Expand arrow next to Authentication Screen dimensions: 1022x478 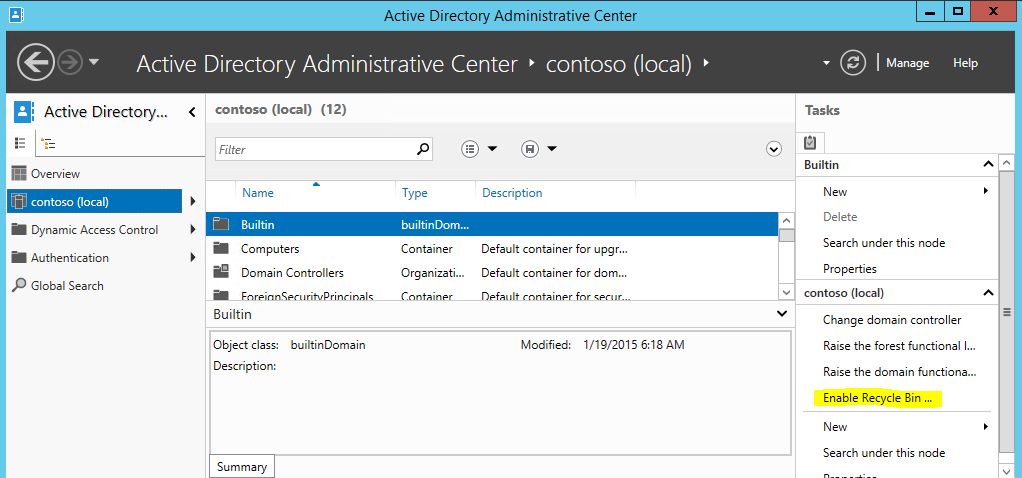pyautogui.click(x=193, y=258)
